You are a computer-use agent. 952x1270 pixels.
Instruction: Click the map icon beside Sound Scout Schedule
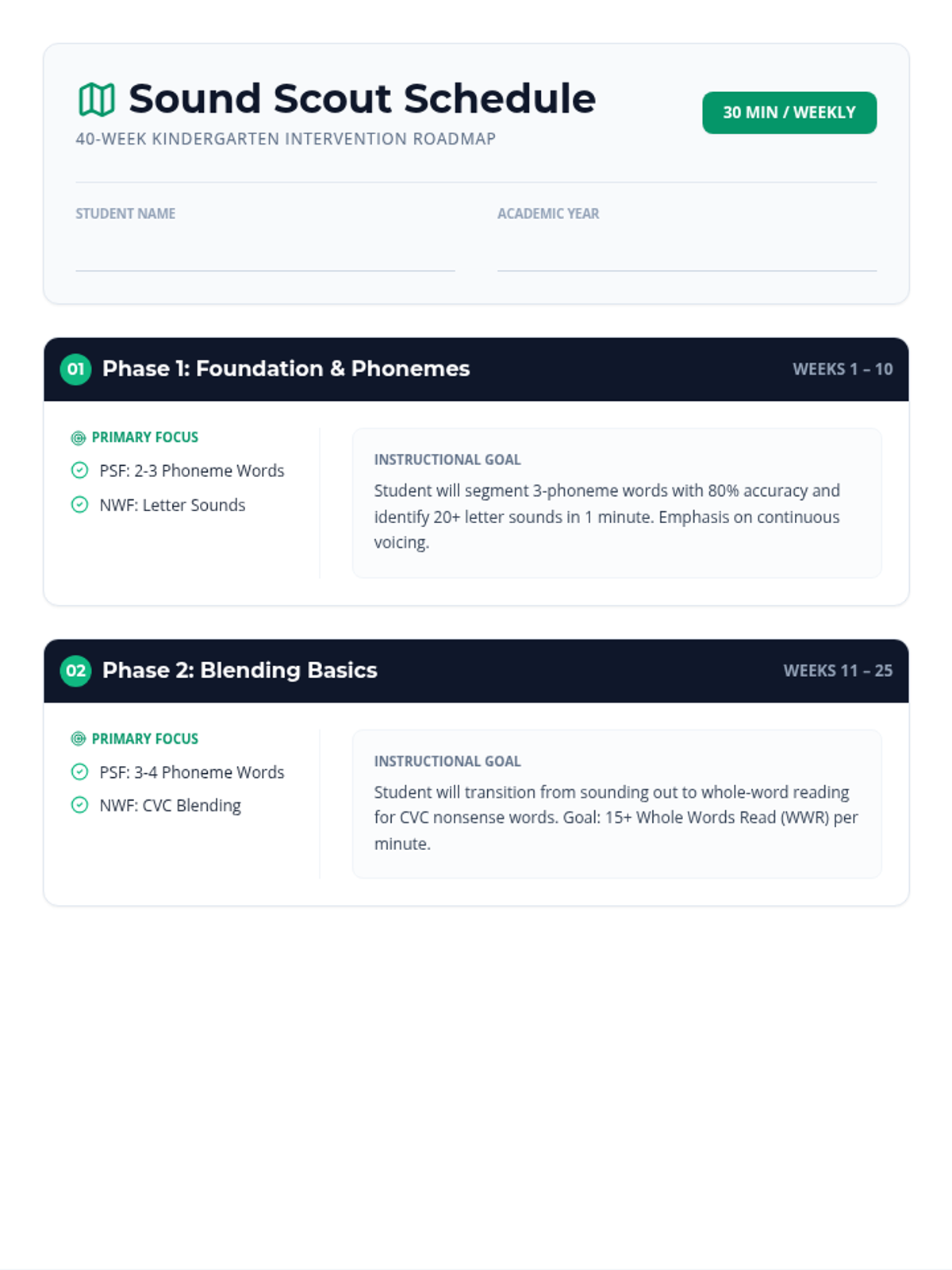(x=97, y=100)
